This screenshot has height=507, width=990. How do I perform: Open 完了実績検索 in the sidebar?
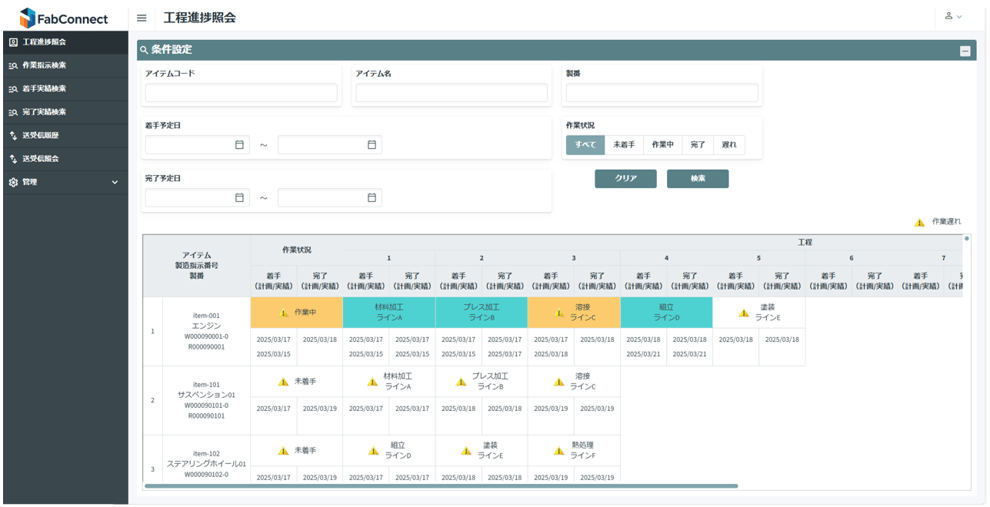click(44, 112)
